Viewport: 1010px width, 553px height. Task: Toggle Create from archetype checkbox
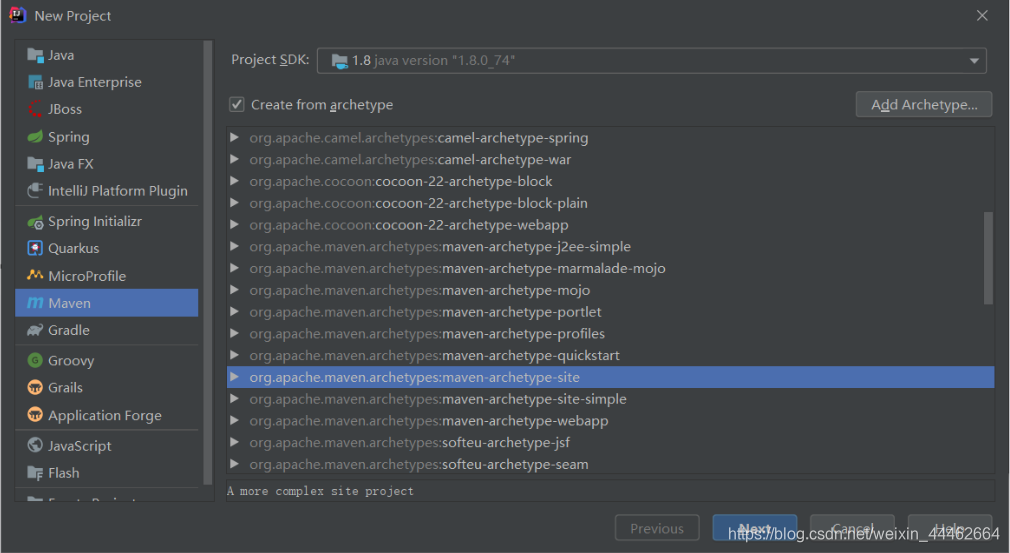coord(237,104)
